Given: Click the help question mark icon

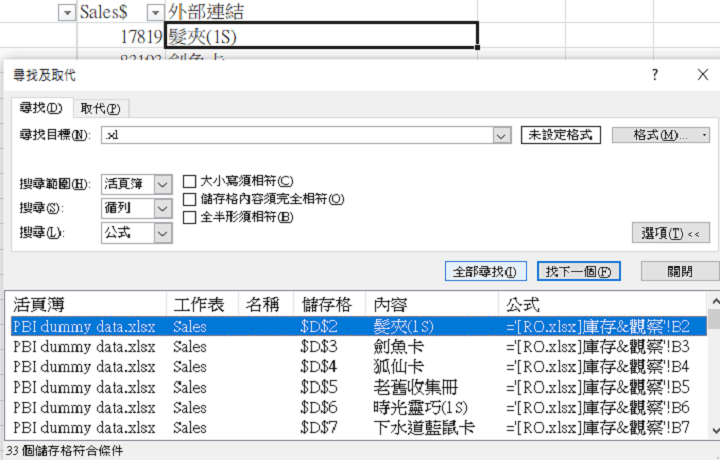Looking at the screenshot, I should tap(654, 76).
